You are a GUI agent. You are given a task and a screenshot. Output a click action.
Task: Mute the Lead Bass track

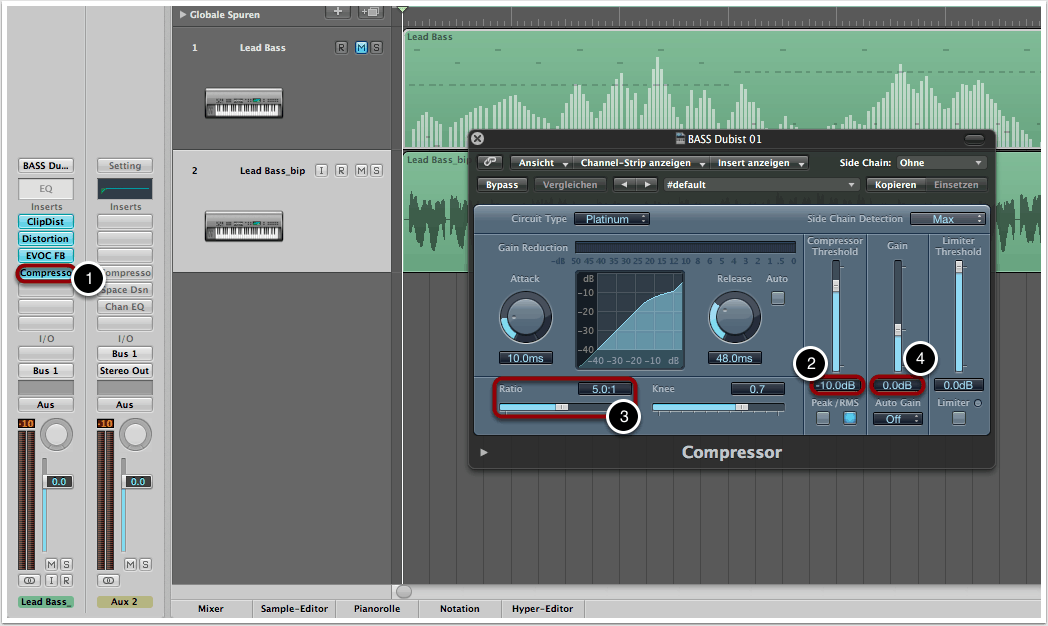pos(361,48)
